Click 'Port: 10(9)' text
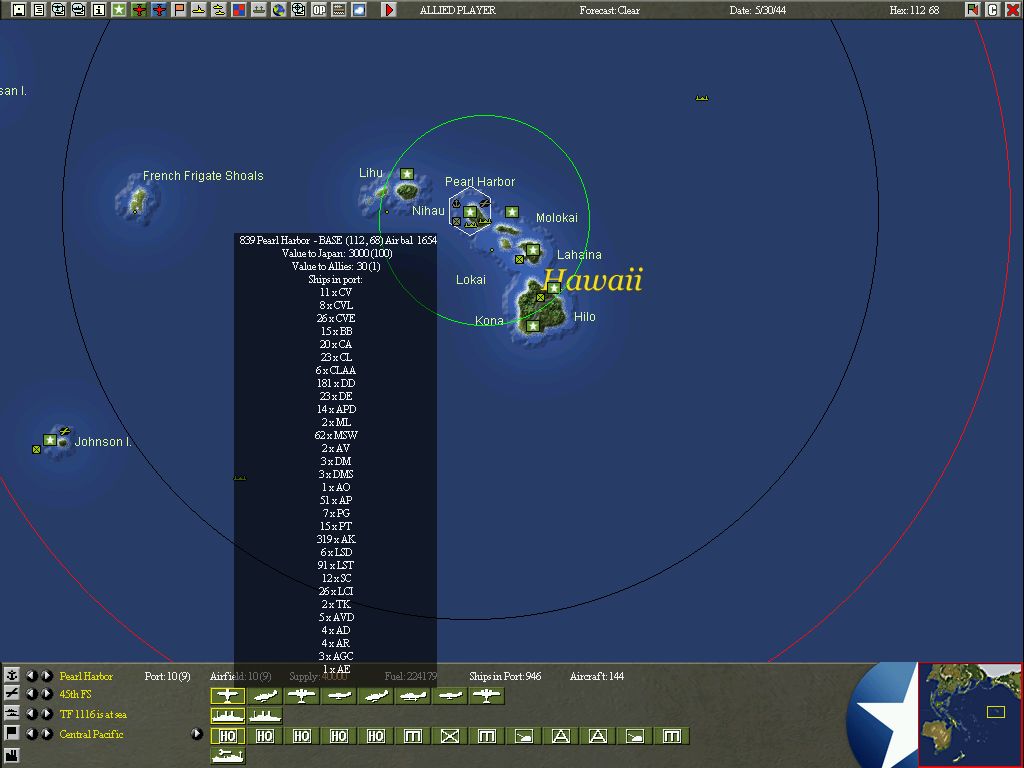 coord(167,676)
